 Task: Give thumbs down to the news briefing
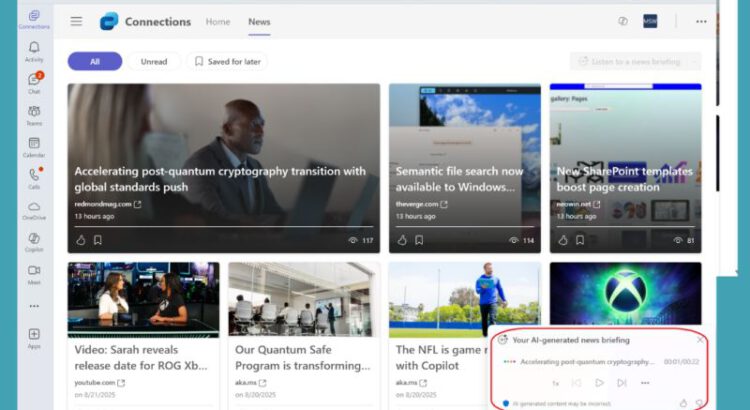click(x=699, y=403)
